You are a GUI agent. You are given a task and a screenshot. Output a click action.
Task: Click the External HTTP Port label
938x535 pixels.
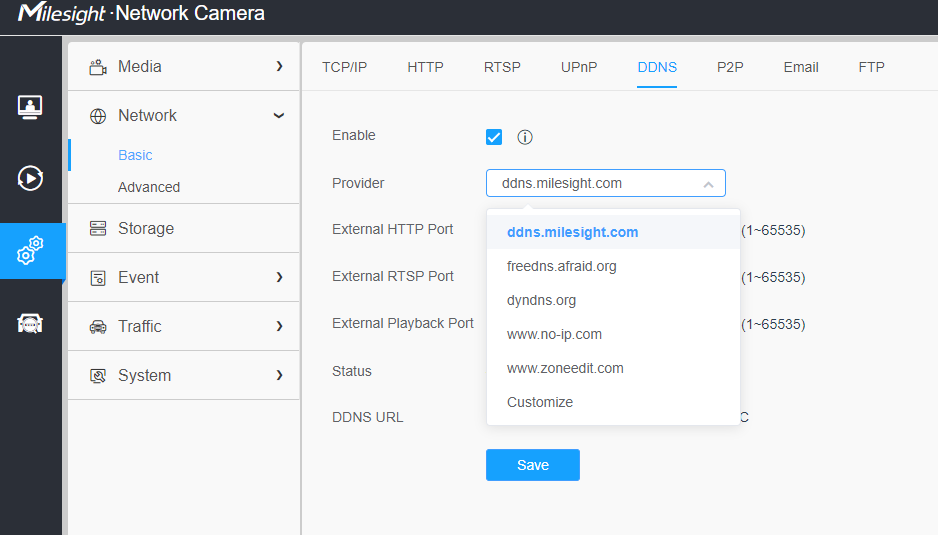(x=392, y=229)
